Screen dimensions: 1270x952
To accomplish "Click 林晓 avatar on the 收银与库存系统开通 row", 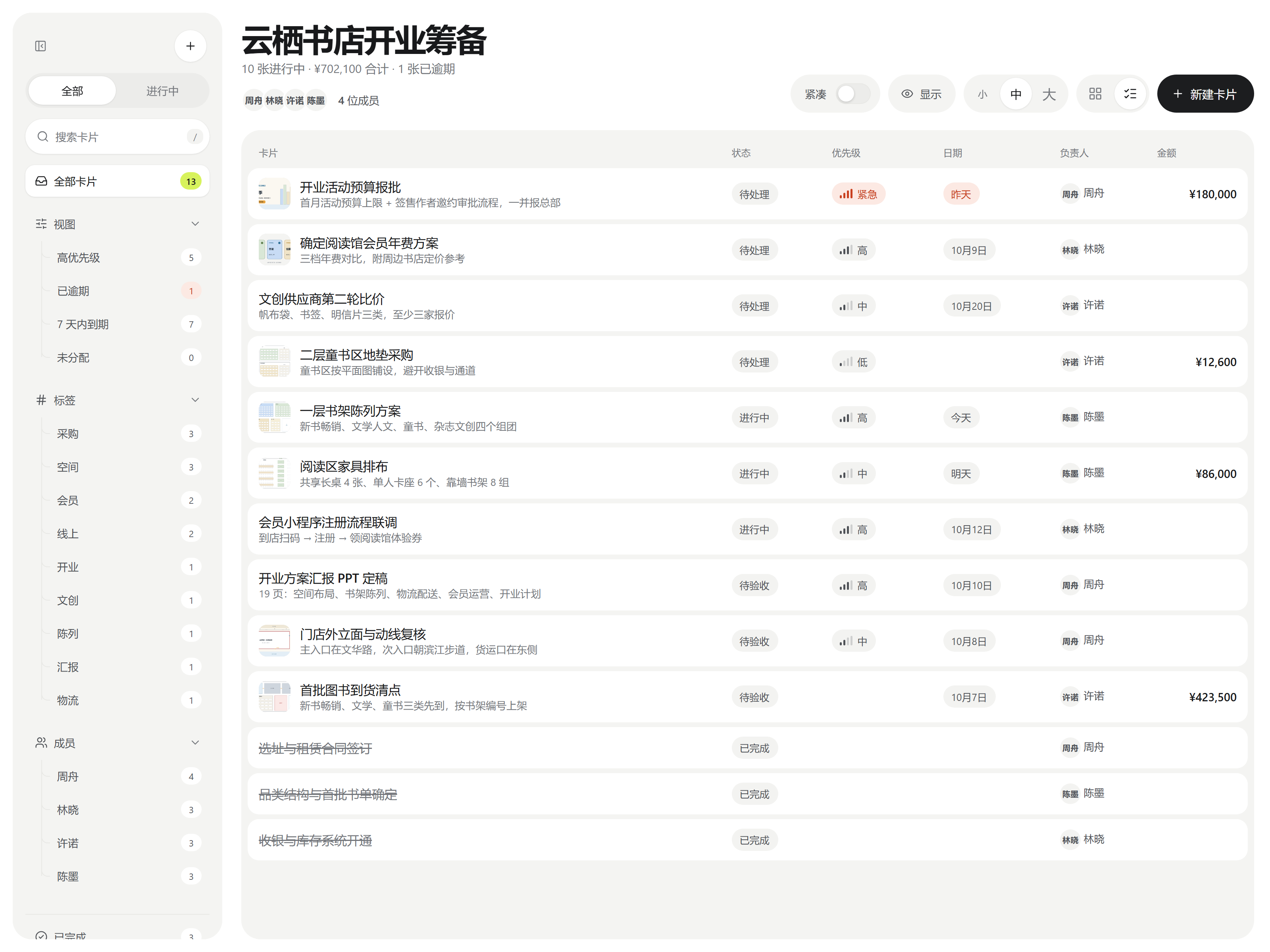I will click(x=1070, y=840).
